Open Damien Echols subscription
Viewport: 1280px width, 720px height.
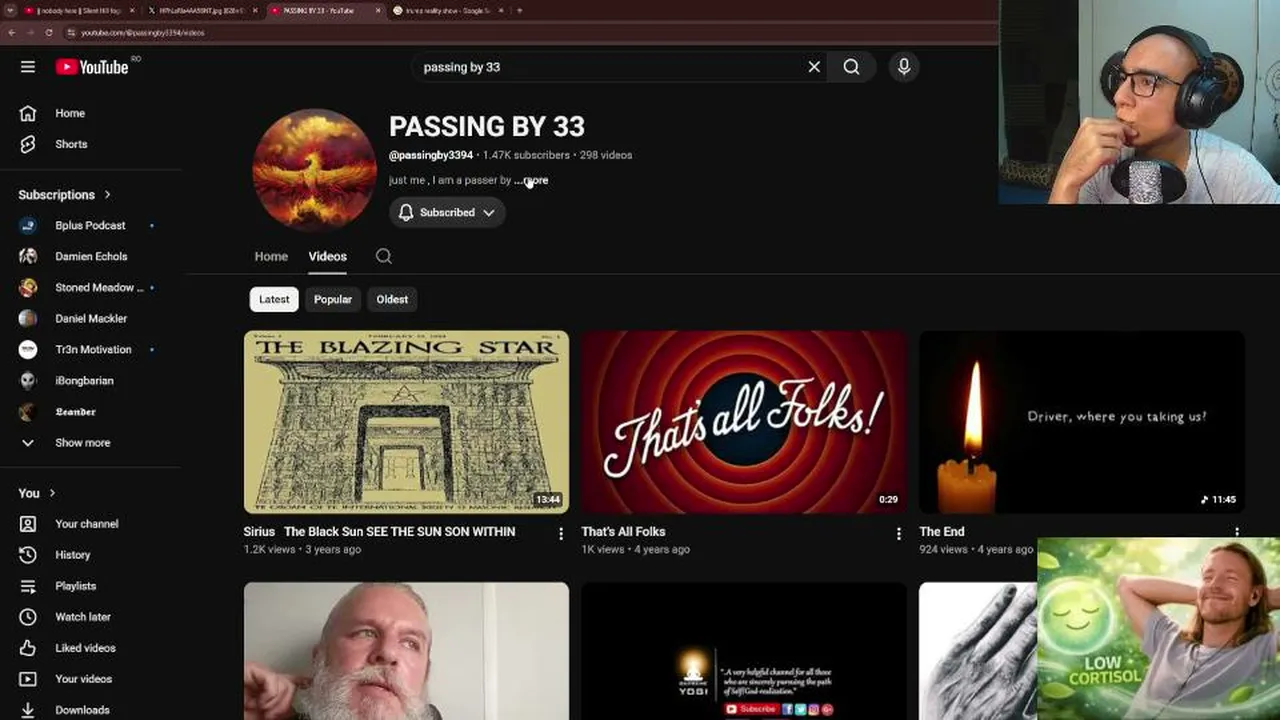click(x=90, y=257)
